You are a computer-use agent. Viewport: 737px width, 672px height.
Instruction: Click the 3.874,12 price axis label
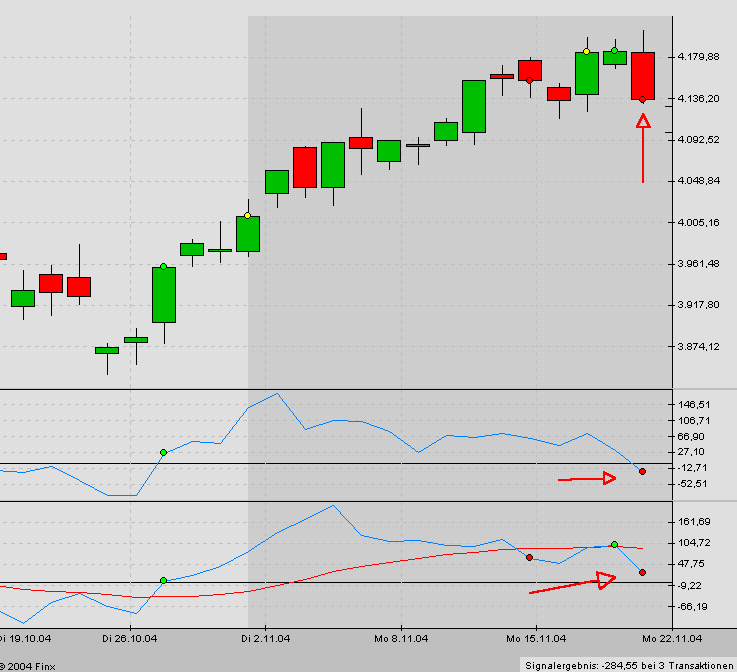click(698, 347)
